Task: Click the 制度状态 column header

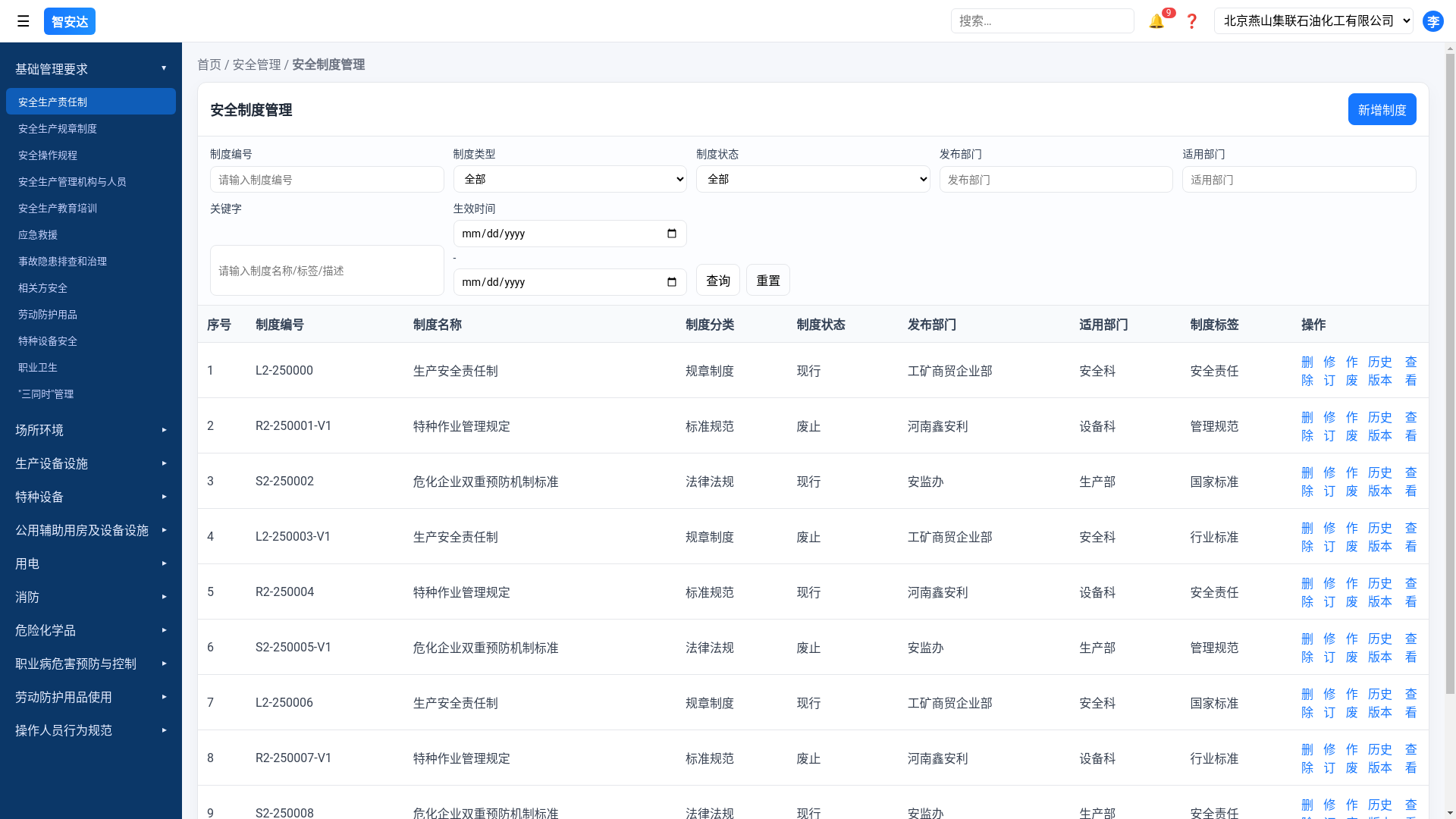Action: click(x=821, y=325)
